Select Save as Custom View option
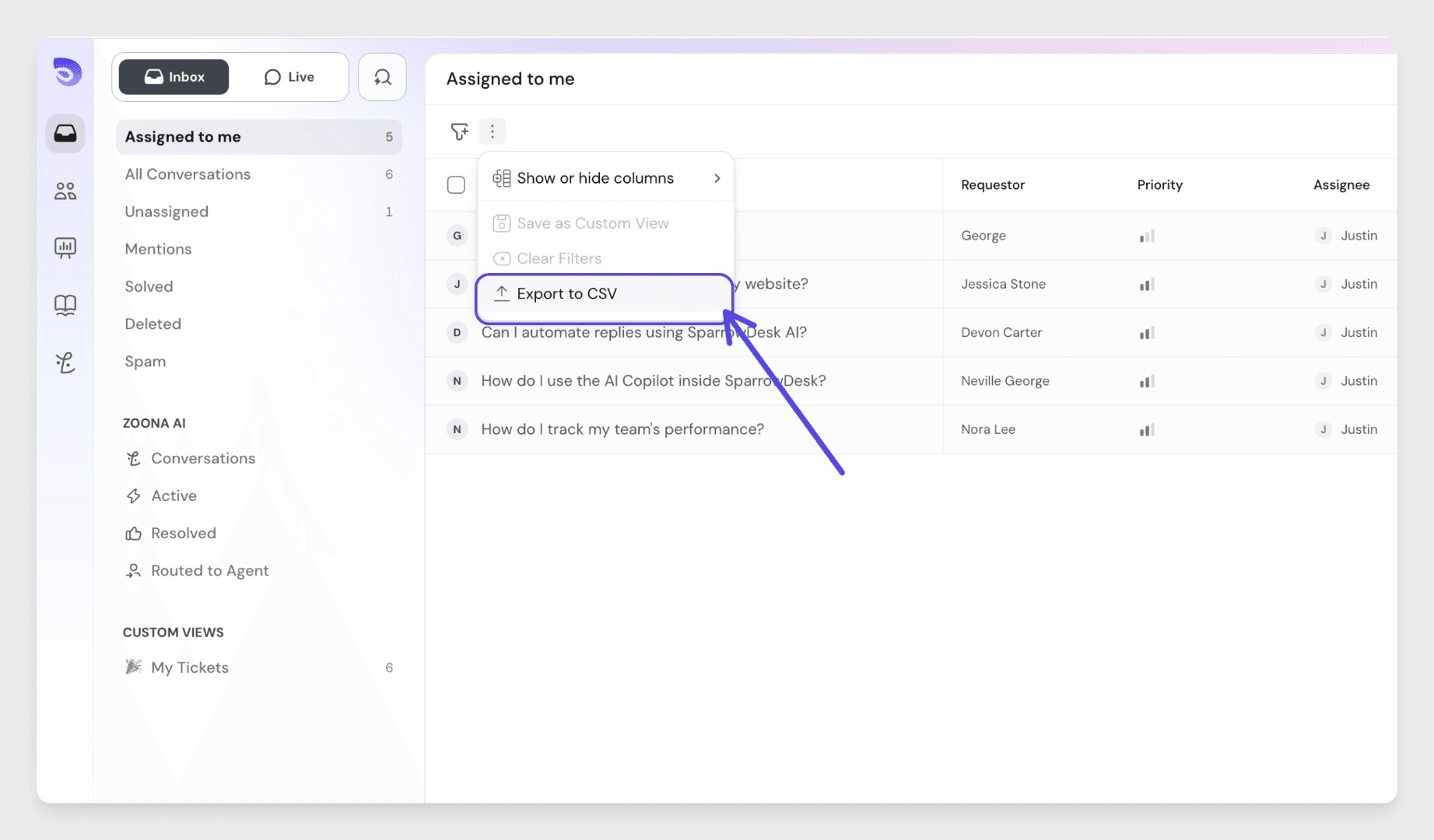The image size is (1434, 840). coord(592,223)
